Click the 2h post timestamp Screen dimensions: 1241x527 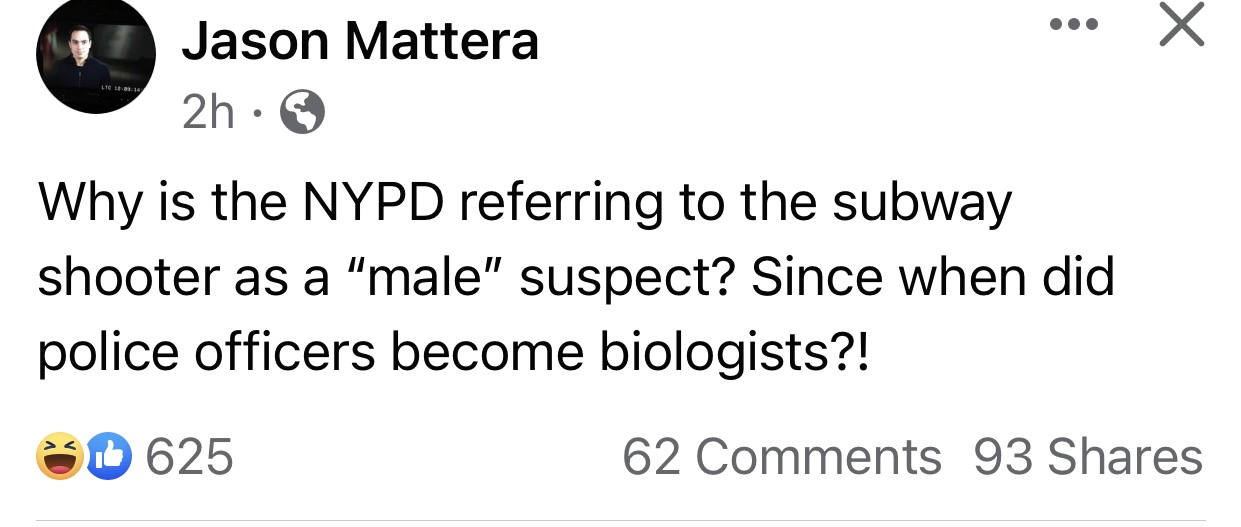209,115
